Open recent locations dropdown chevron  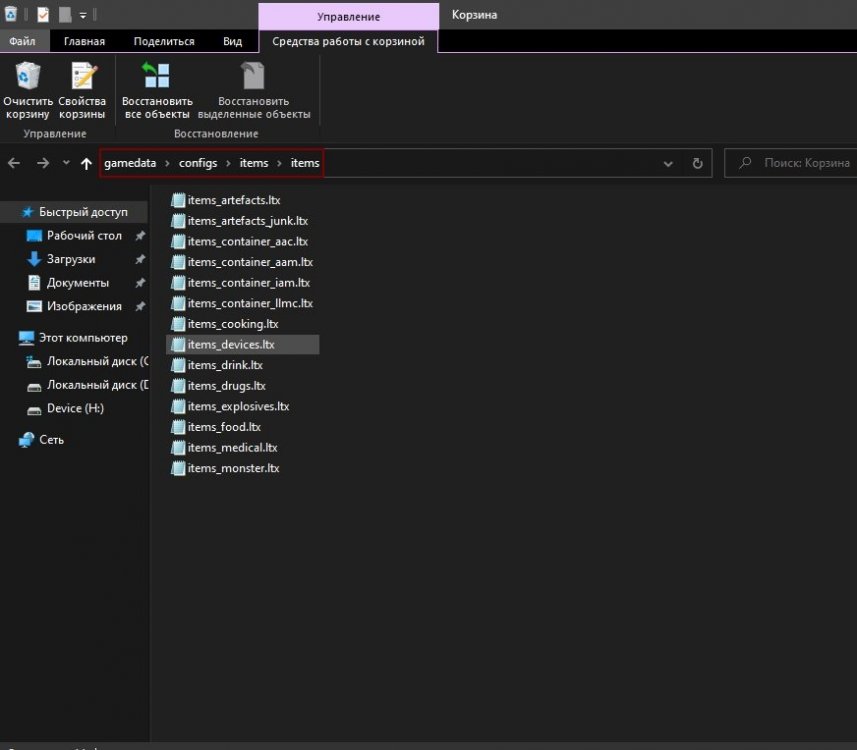tap(66, 163)
